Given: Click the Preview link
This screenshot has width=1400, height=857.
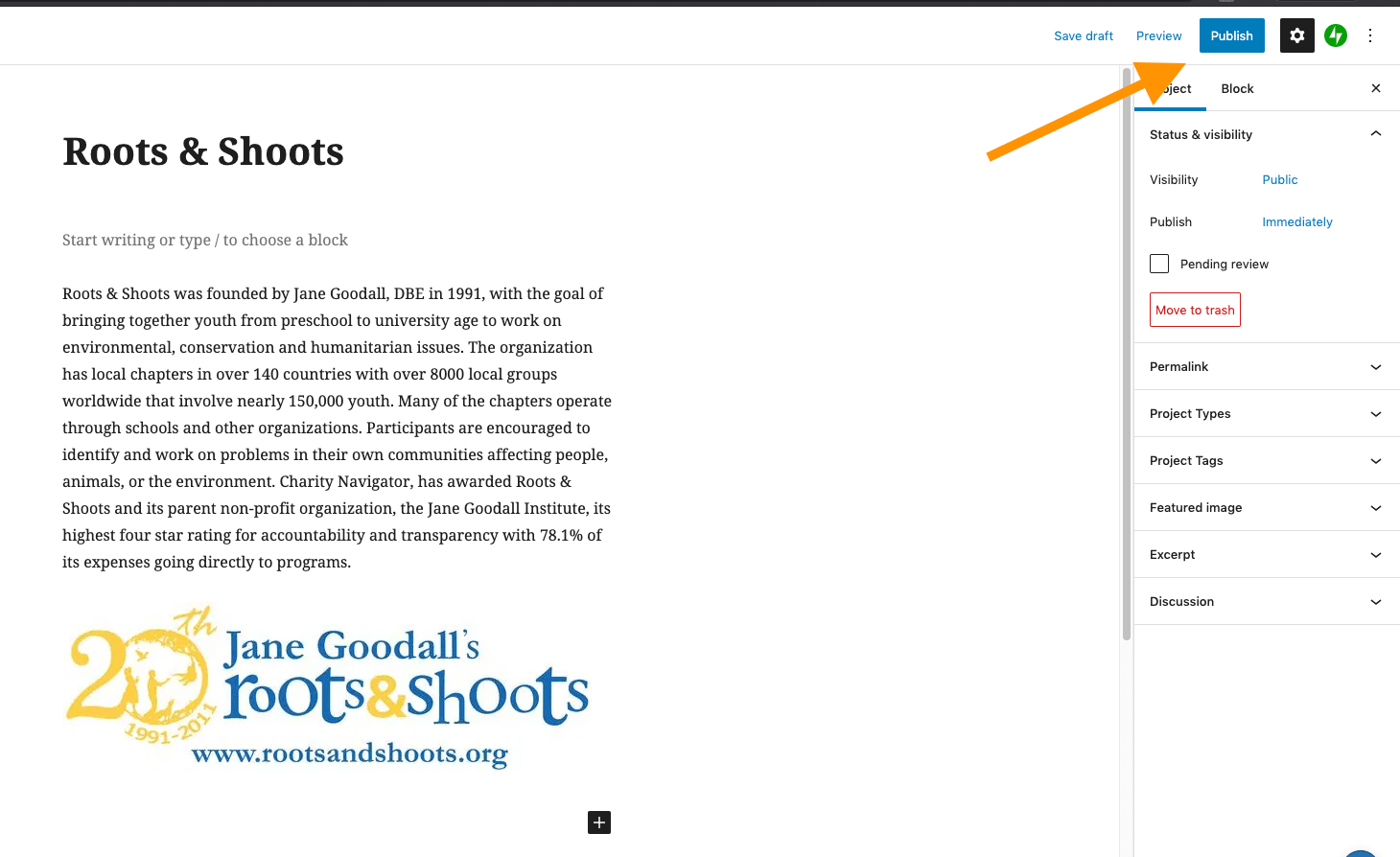Looking at the screenshot, I should pyautogui.click(x=1158, y=35).
